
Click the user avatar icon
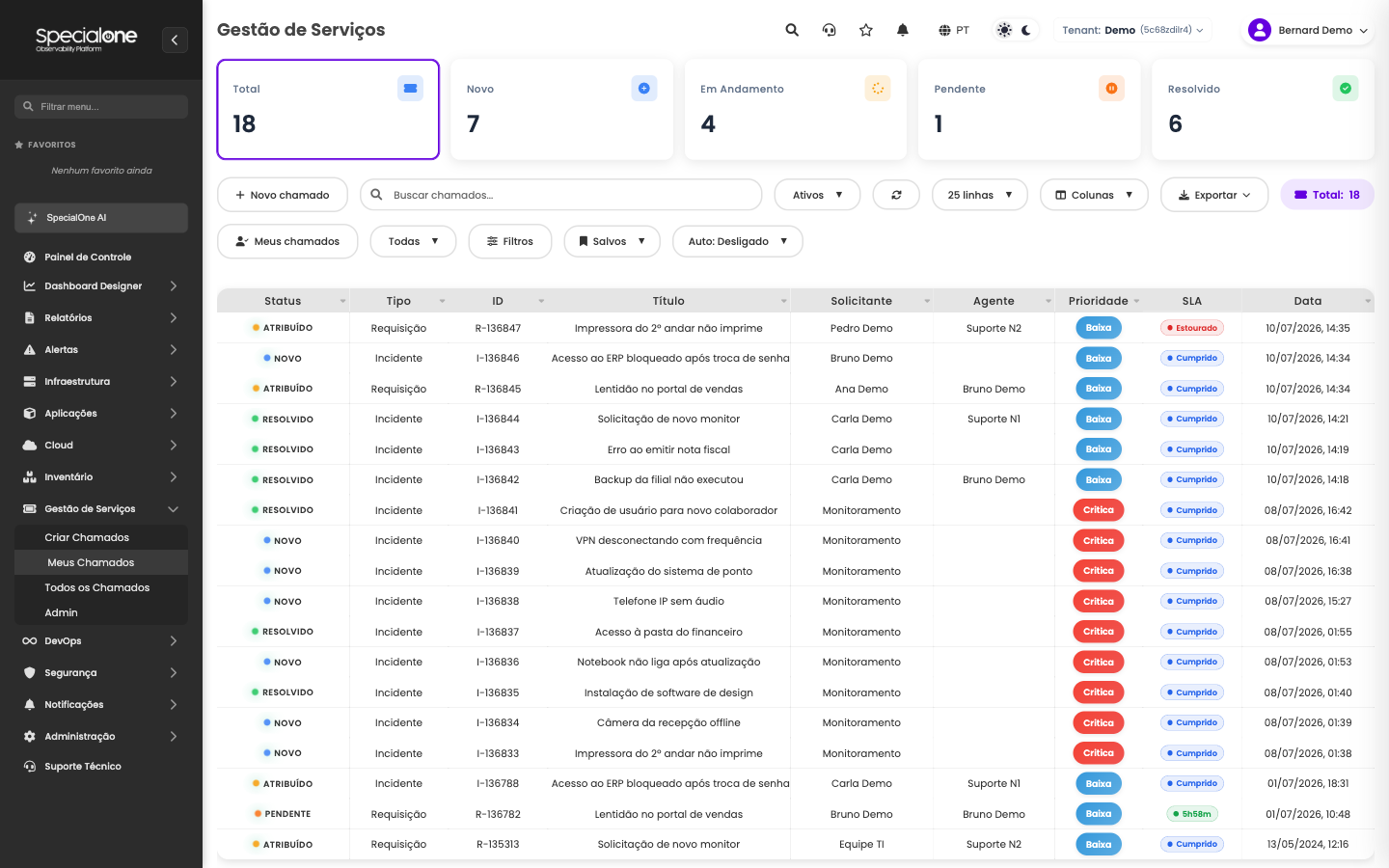1260,30
